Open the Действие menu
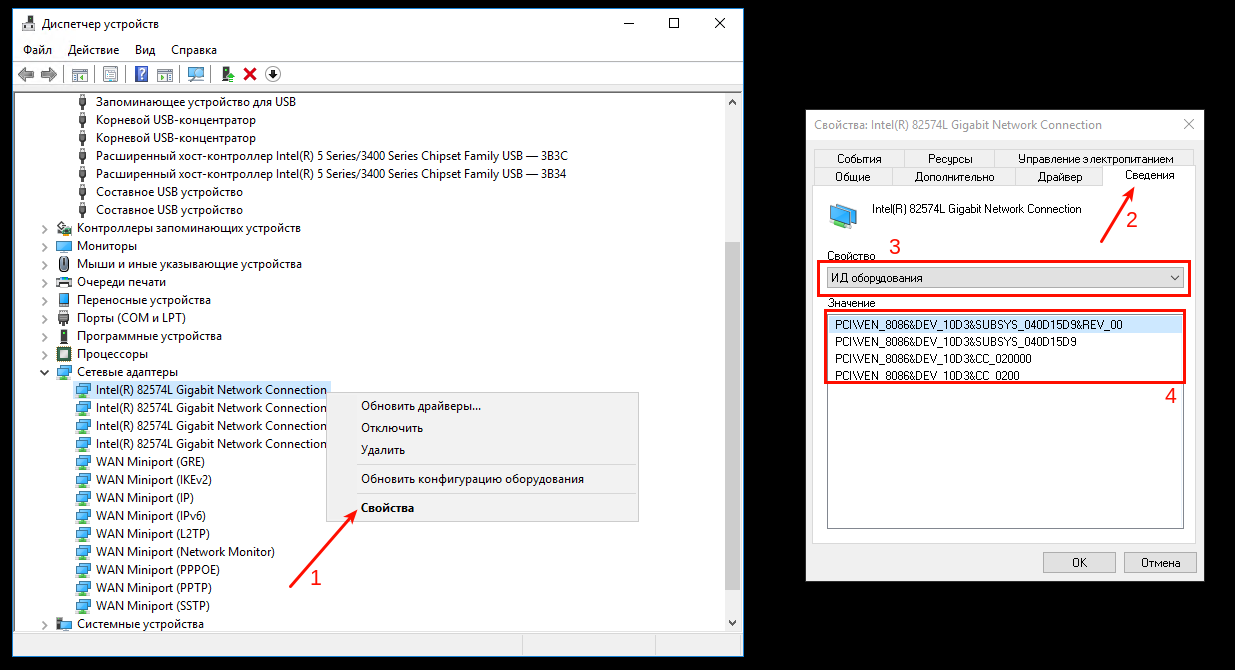This screenshot has height=670, width=1235. 93,50
